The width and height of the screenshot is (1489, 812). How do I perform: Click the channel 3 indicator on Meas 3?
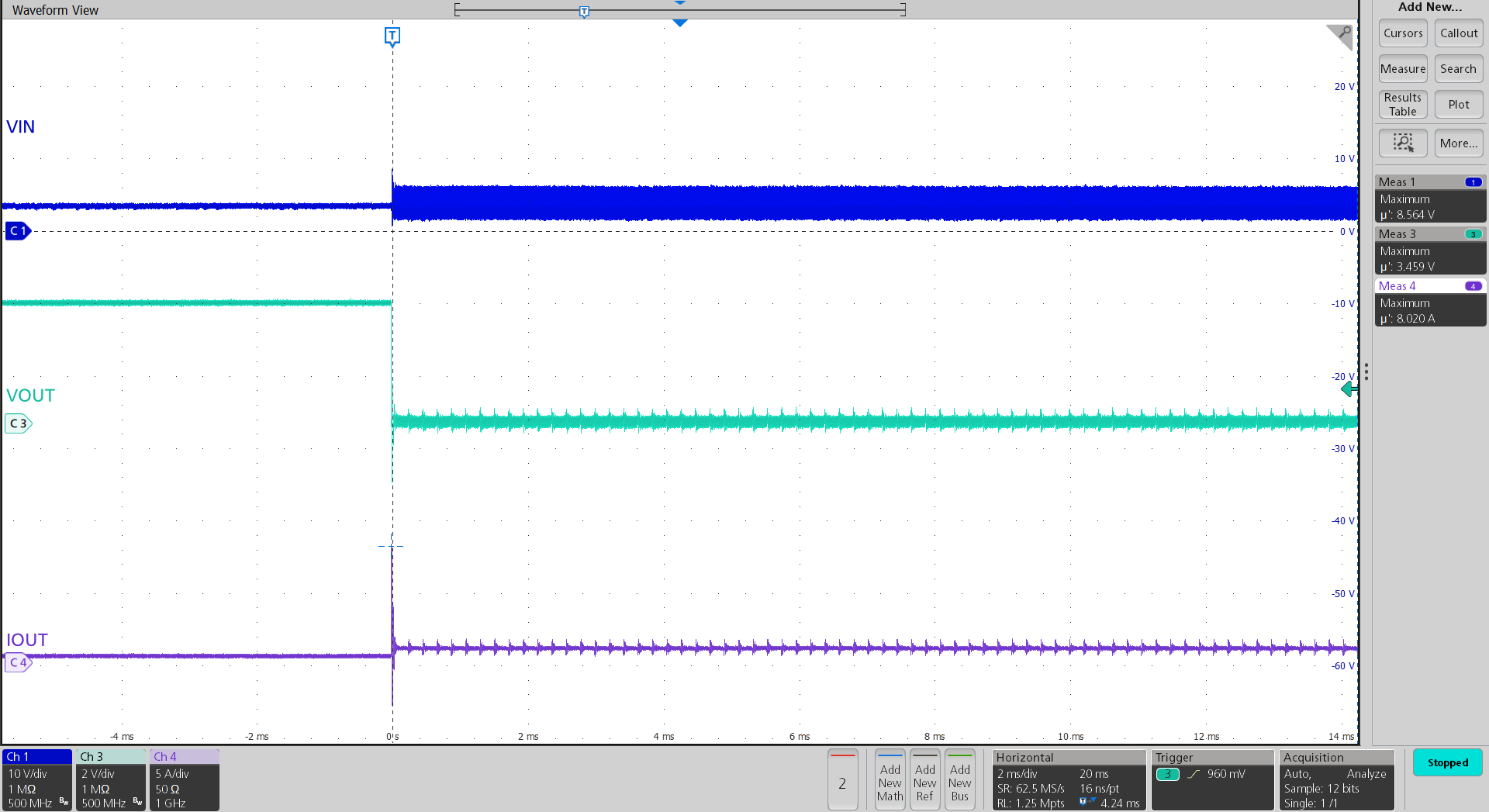tap(1473, 234)
